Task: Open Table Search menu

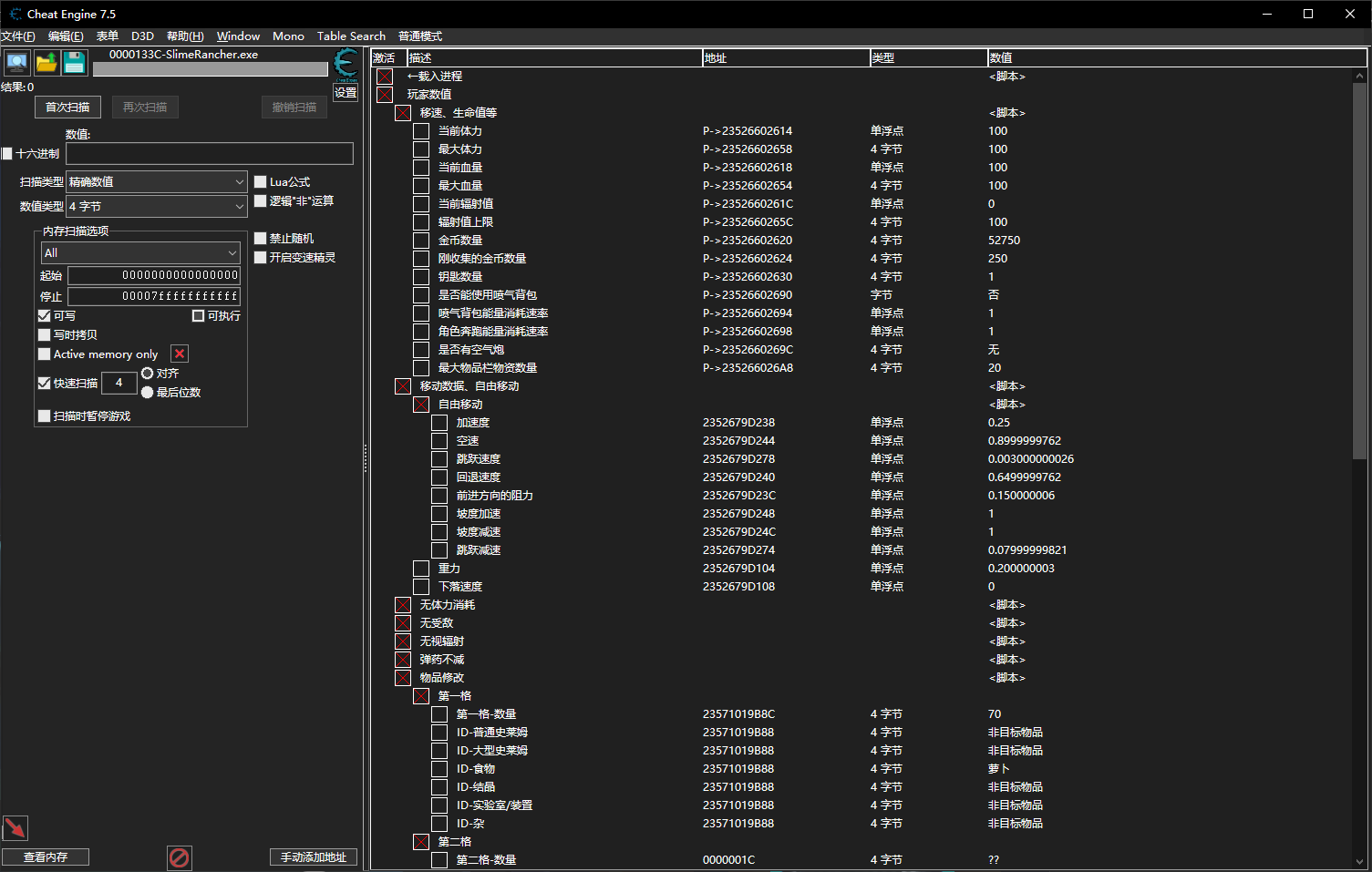Action: (x=351, y=36)
